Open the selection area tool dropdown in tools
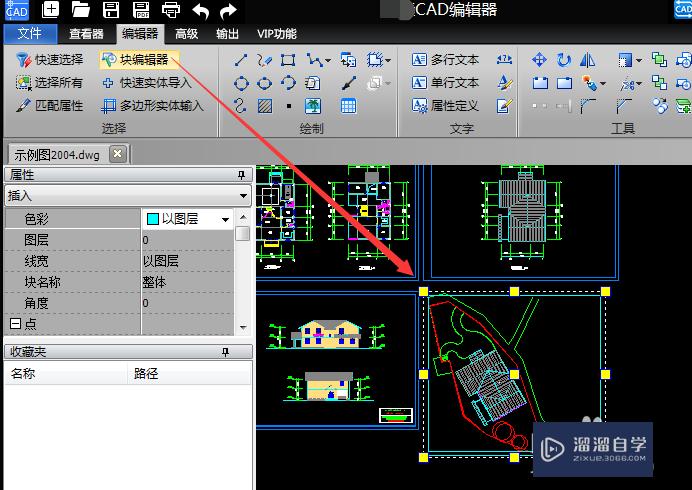Image resolution: width=692 pixels, height=490 pixels. coord(639,60)
